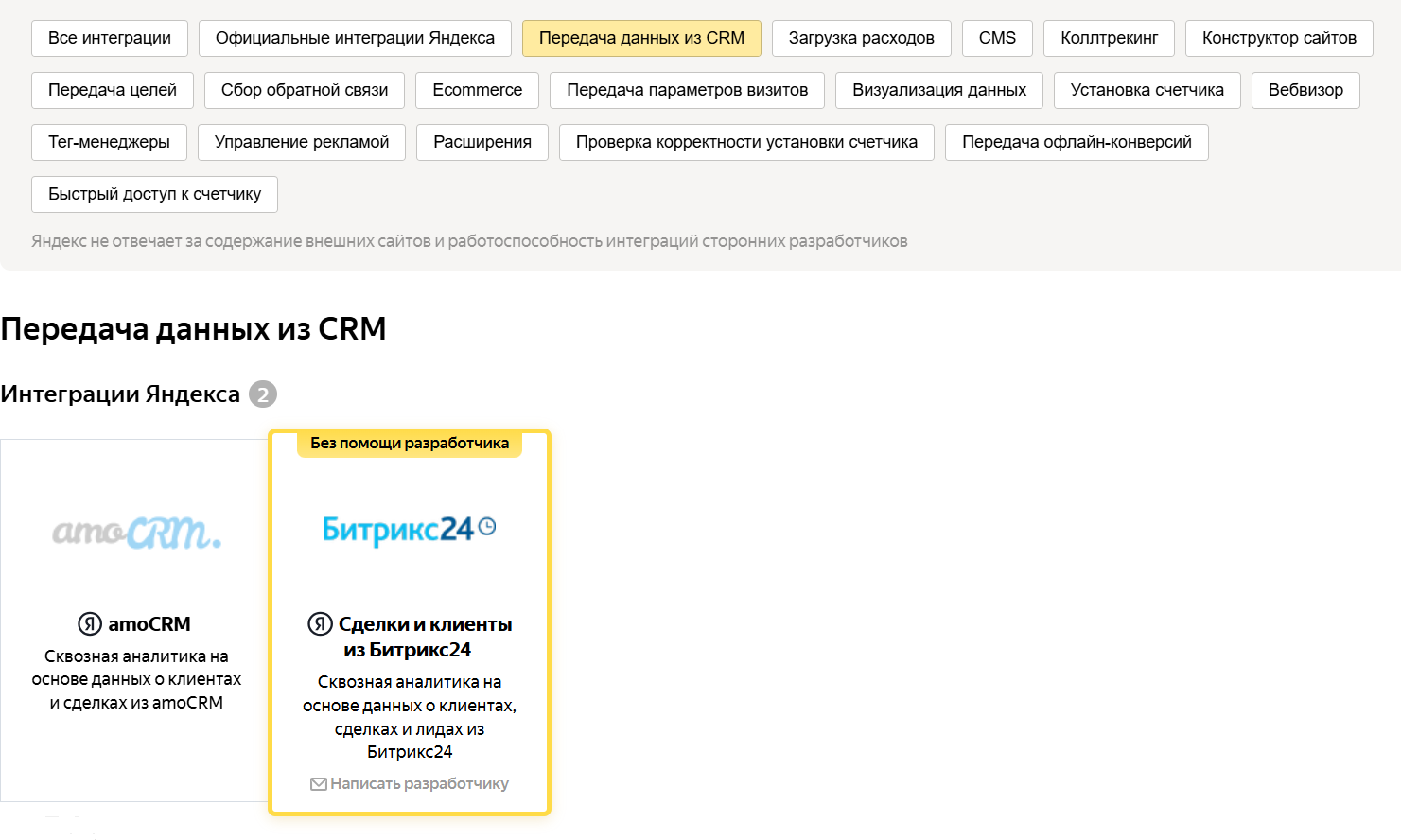
Task: Click the amoCRM logo image
Action: click(x=136, y=534)
